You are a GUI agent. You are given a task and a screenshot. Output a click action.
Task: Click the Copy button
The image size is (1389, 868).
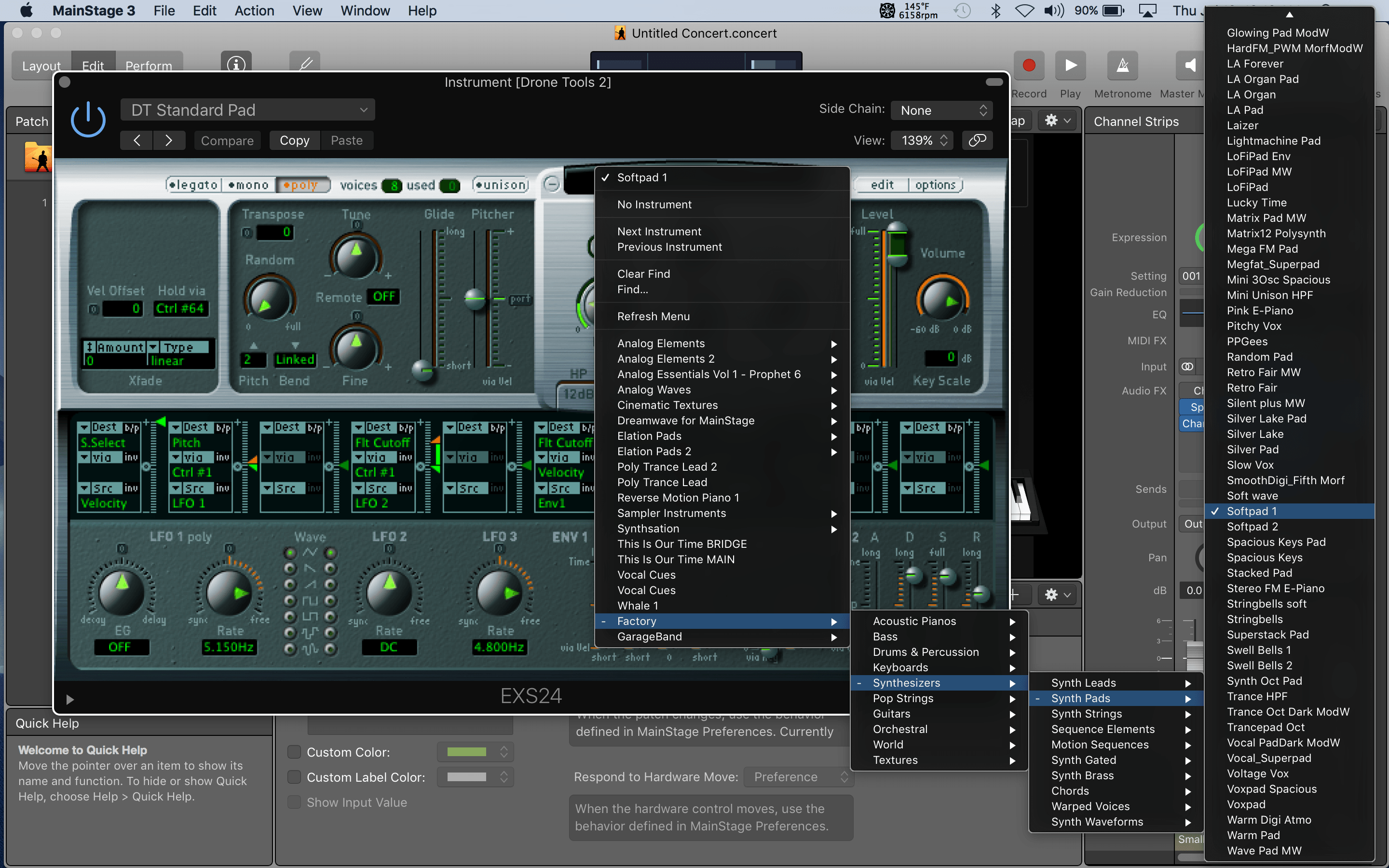click(x=295, y=140)
